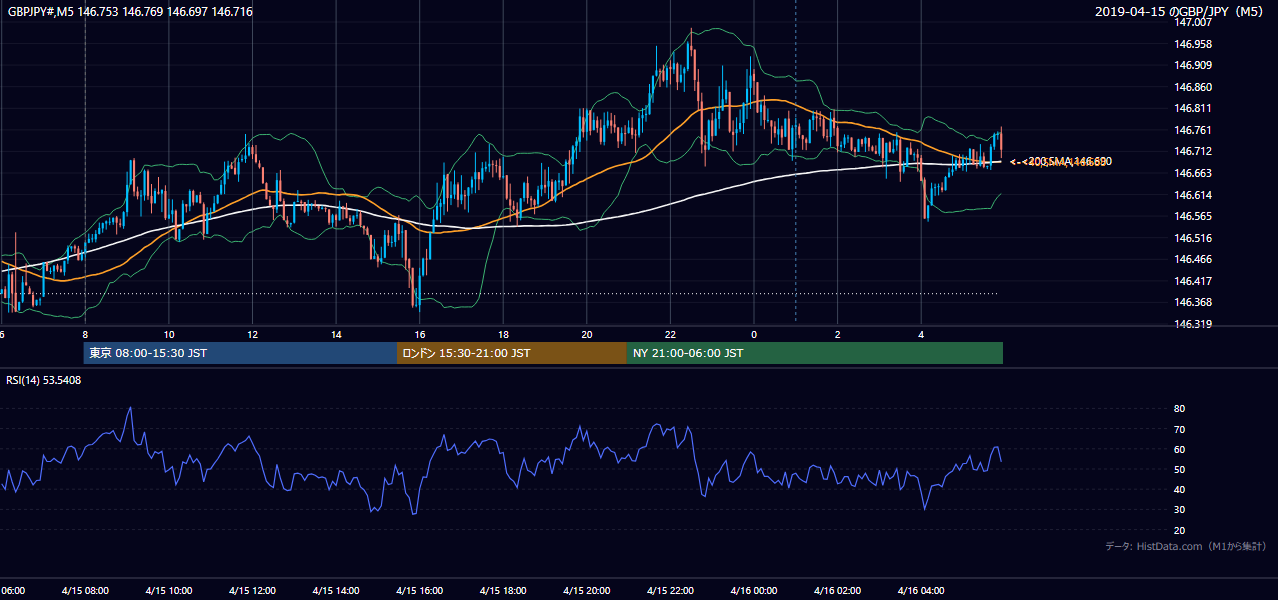Click hour 18 on the price chart axis
Screen dimensions: 1278x600
[x=504, y=334]
